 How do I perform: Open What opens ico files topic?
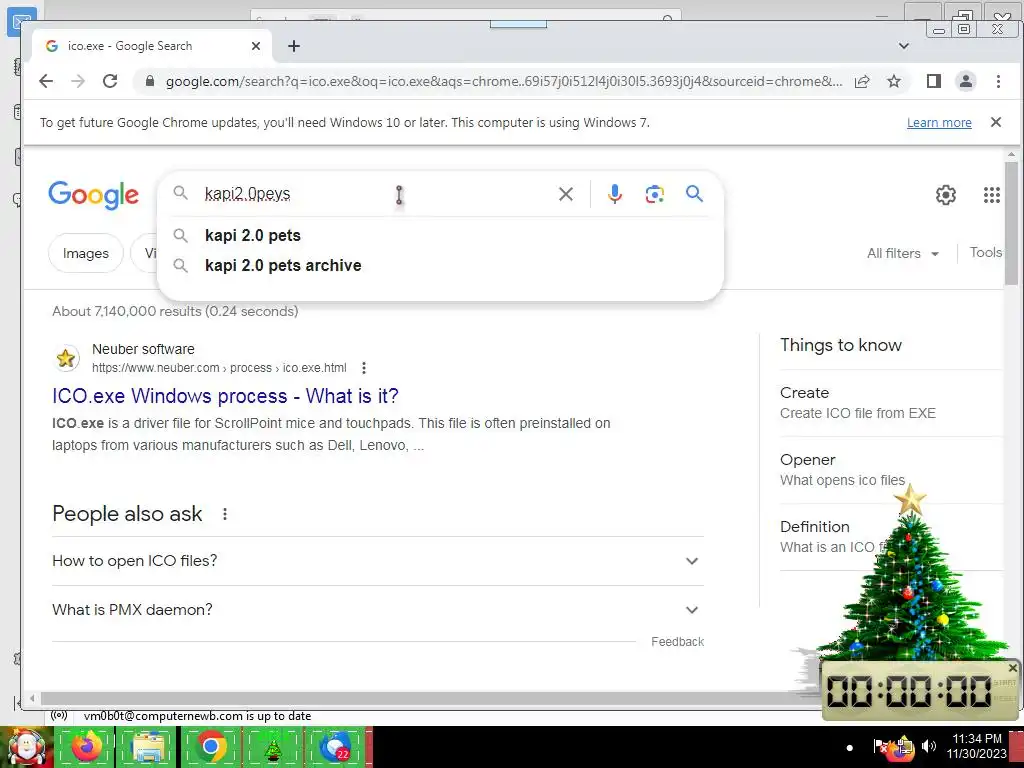(842, 481)
